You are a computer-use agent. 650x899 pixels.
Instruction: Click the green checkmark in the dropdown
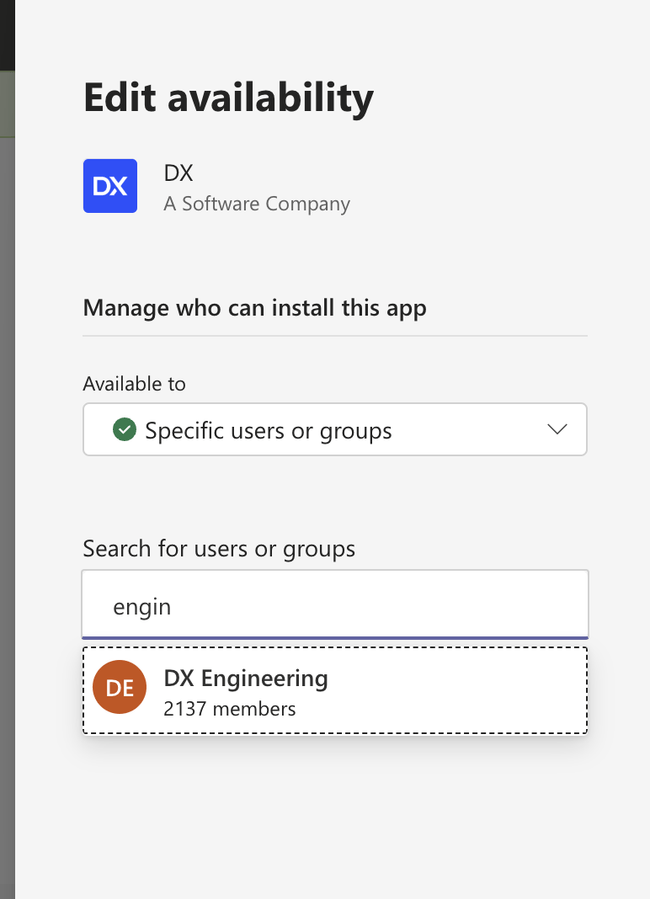(x=125, y=430)
